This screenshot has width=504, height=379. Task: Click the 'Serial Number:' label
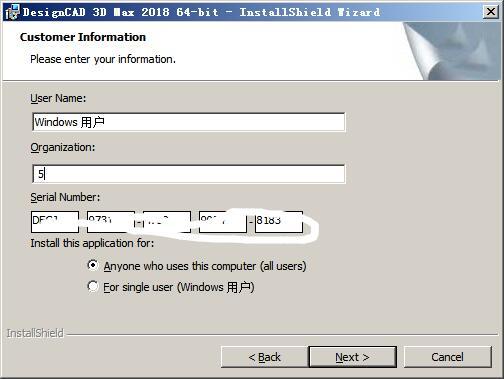pyautogui.click(x=65, y=197)
